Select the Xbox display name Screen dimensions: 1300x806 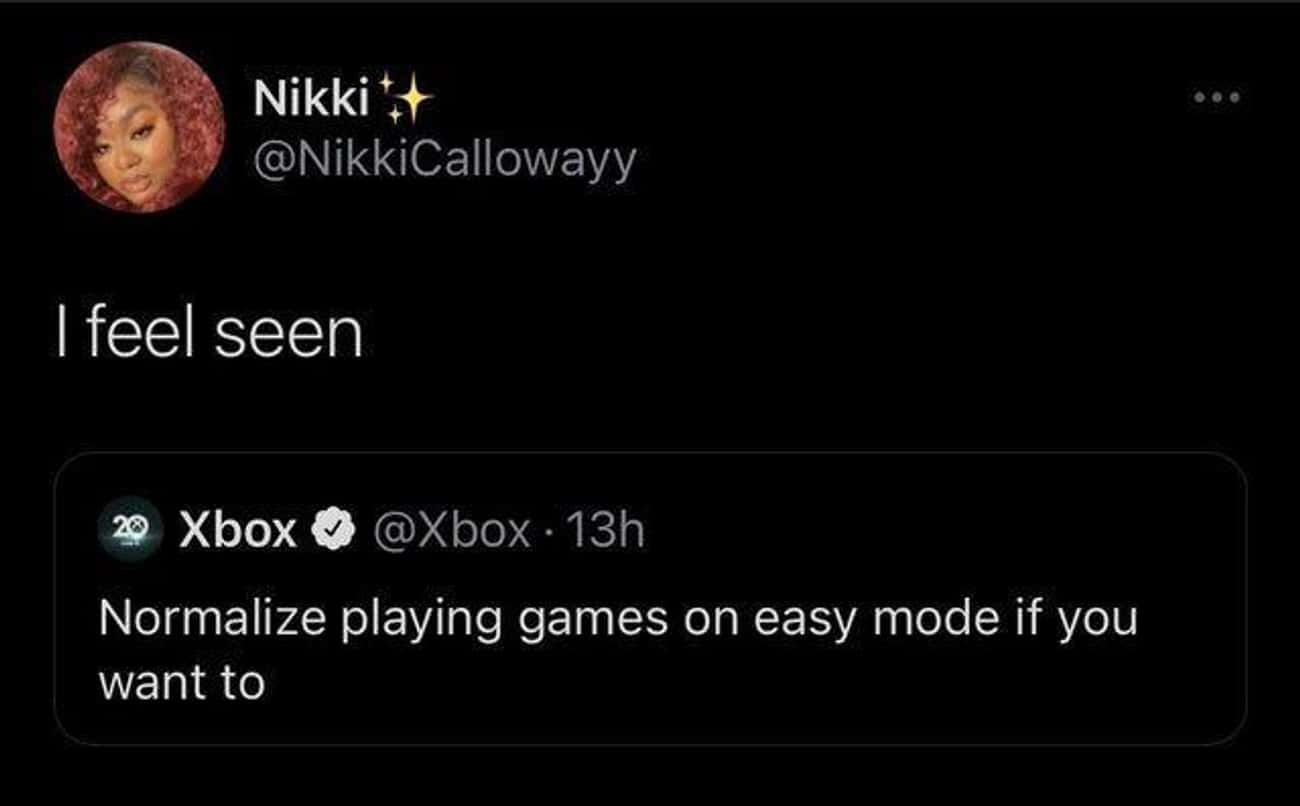pos(238,531)
